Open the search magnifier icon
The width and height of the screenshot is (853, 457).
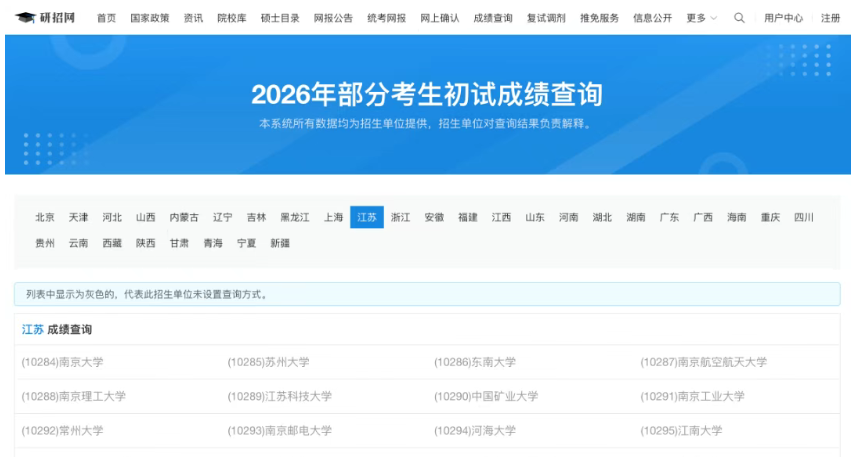tap(739, 18)
